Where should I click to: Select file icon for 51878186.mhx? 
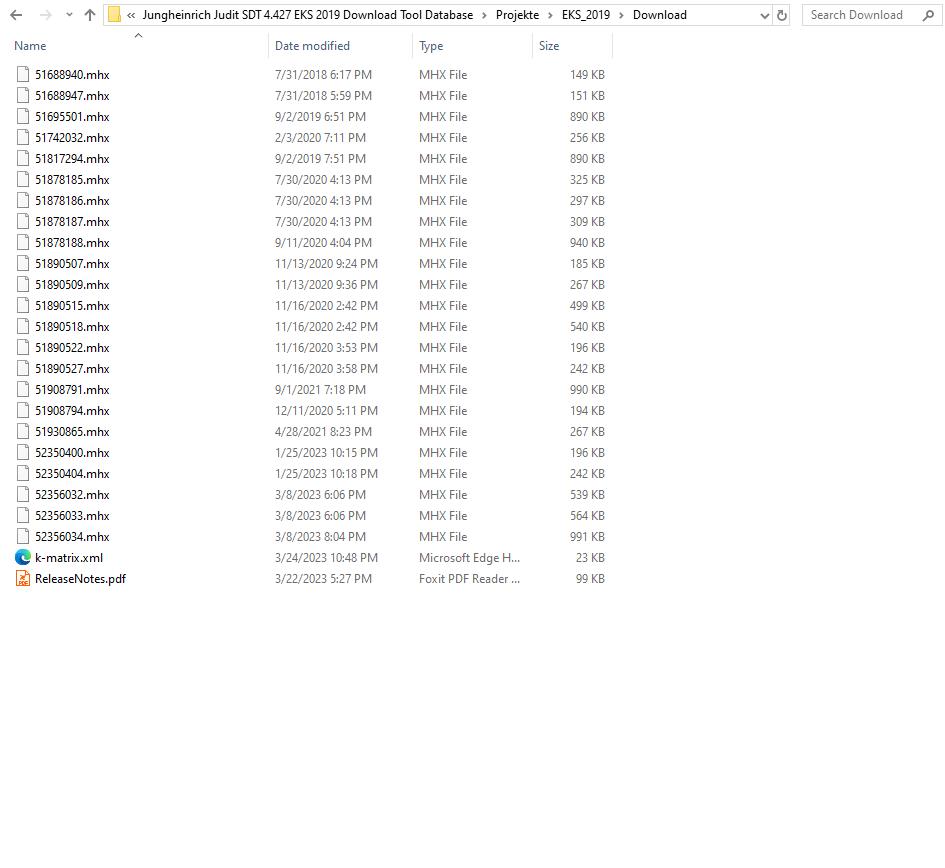(23, 201)
